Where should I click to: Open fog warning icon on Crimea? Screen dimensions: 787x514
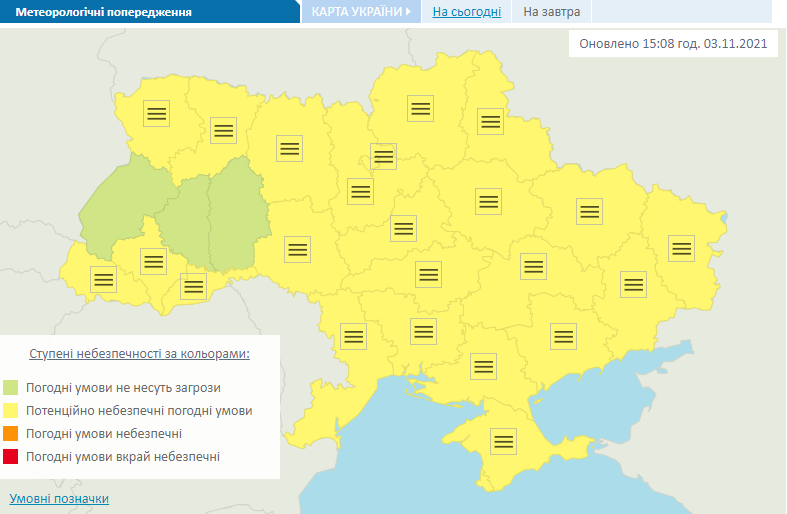[503, 442]
